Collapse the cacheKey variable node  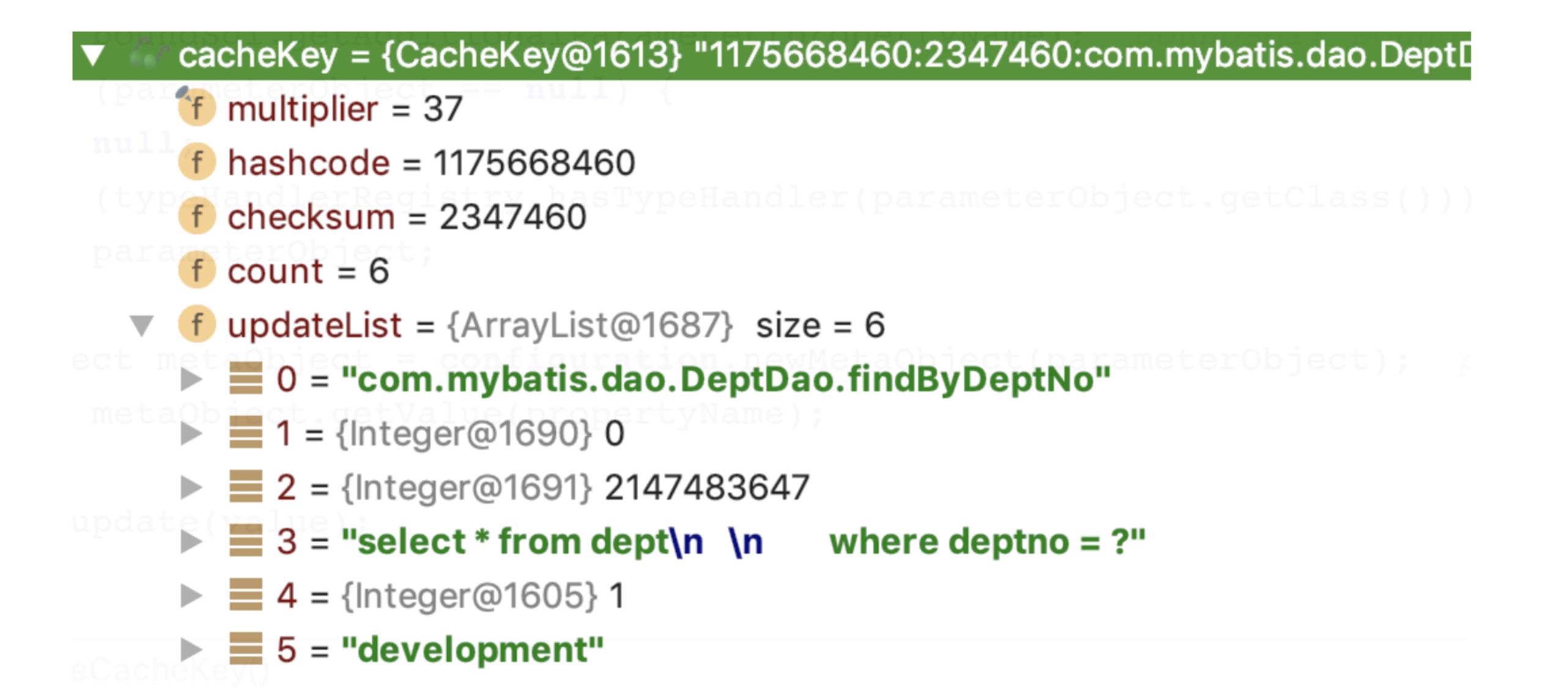(x=94, y=56)
